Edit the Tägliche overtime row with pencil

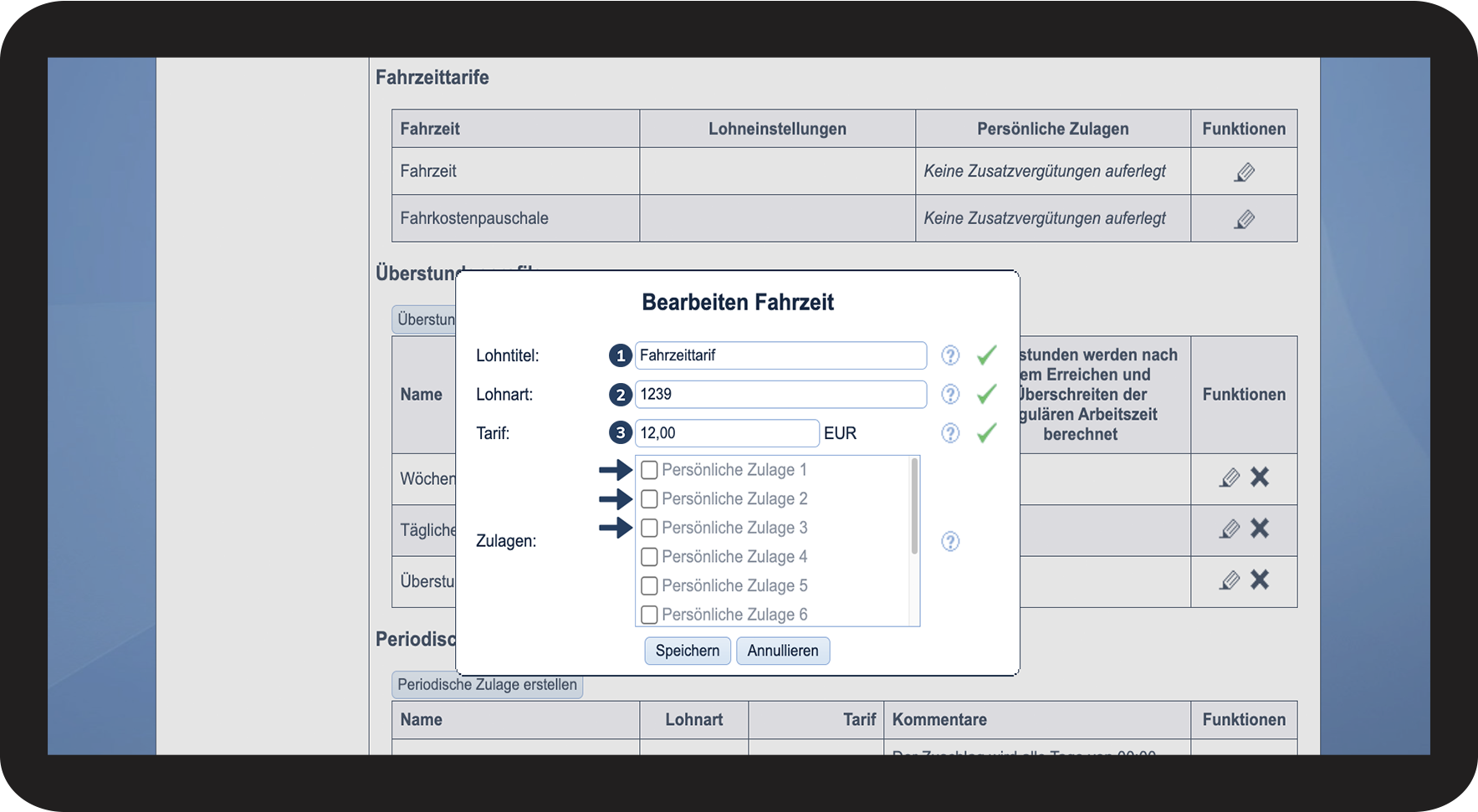pos(1229,529)
